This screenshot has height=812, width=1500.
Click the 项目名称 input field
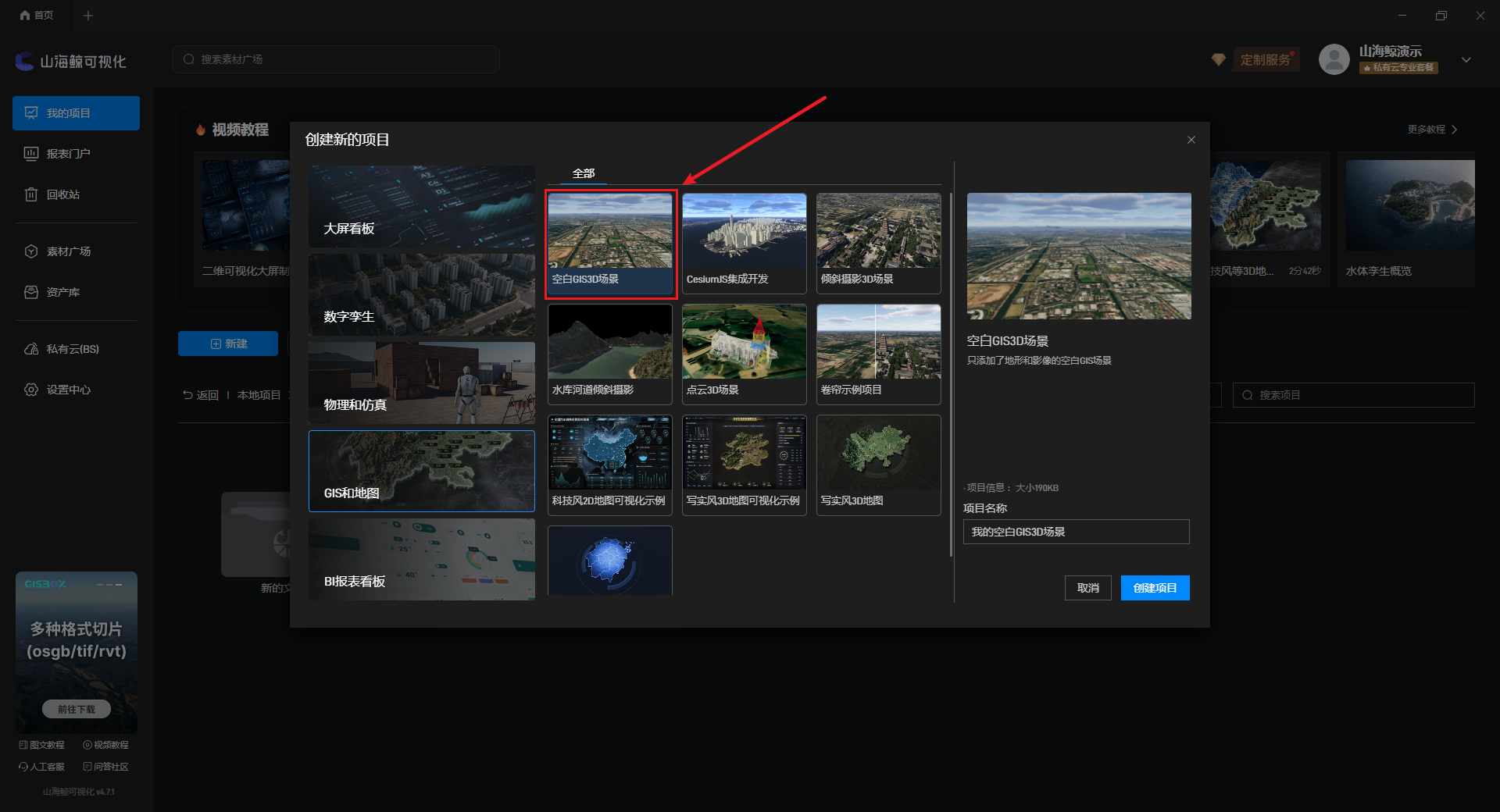click(x=1076, y=532)
